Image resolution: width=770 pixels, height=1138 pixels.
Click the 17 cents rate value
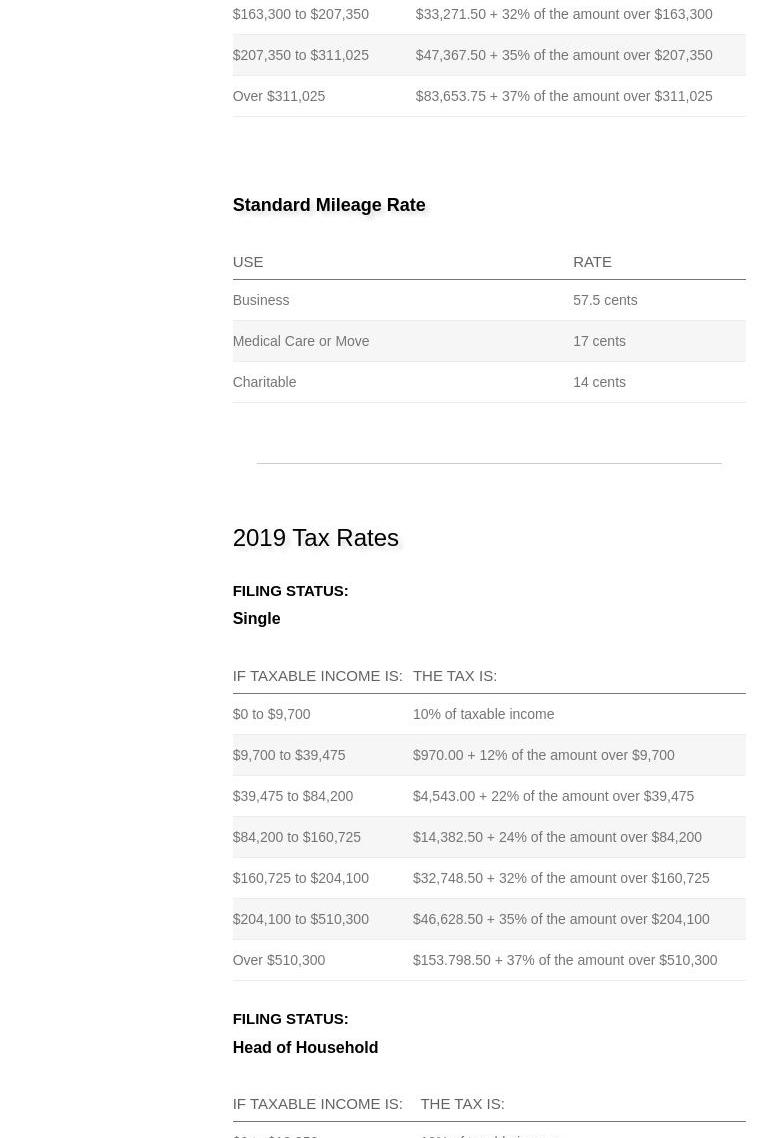click(x=599, y=341)
